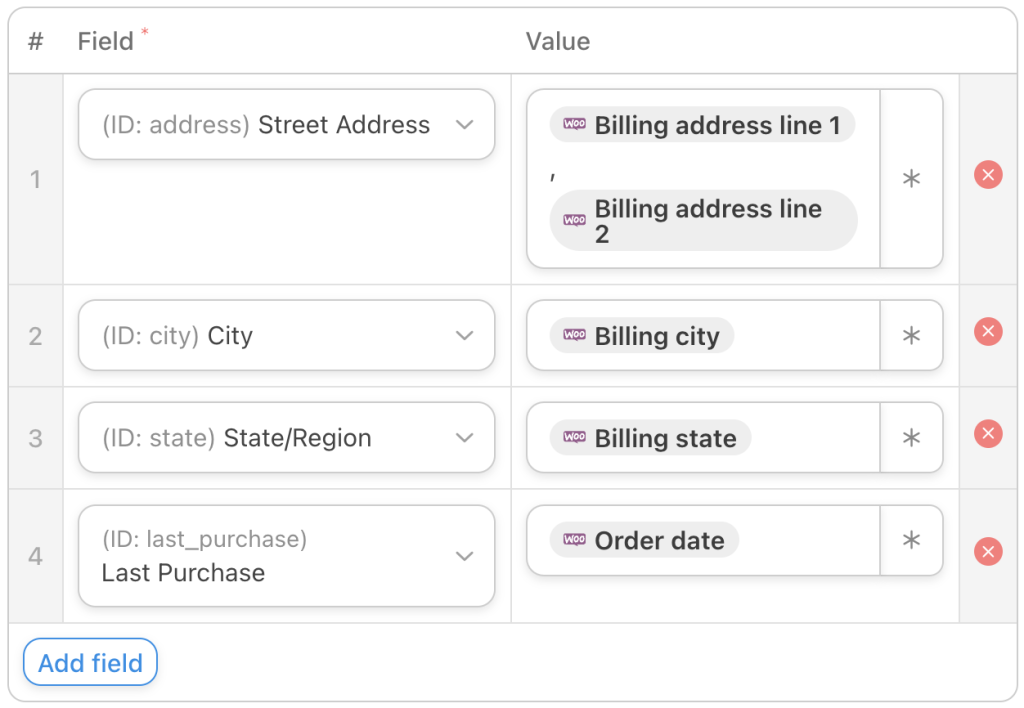Select the Billing address line 1 tag
The height and width of the screenshot is (708, 1024).
pyautogui.click(x=702, y=124)
